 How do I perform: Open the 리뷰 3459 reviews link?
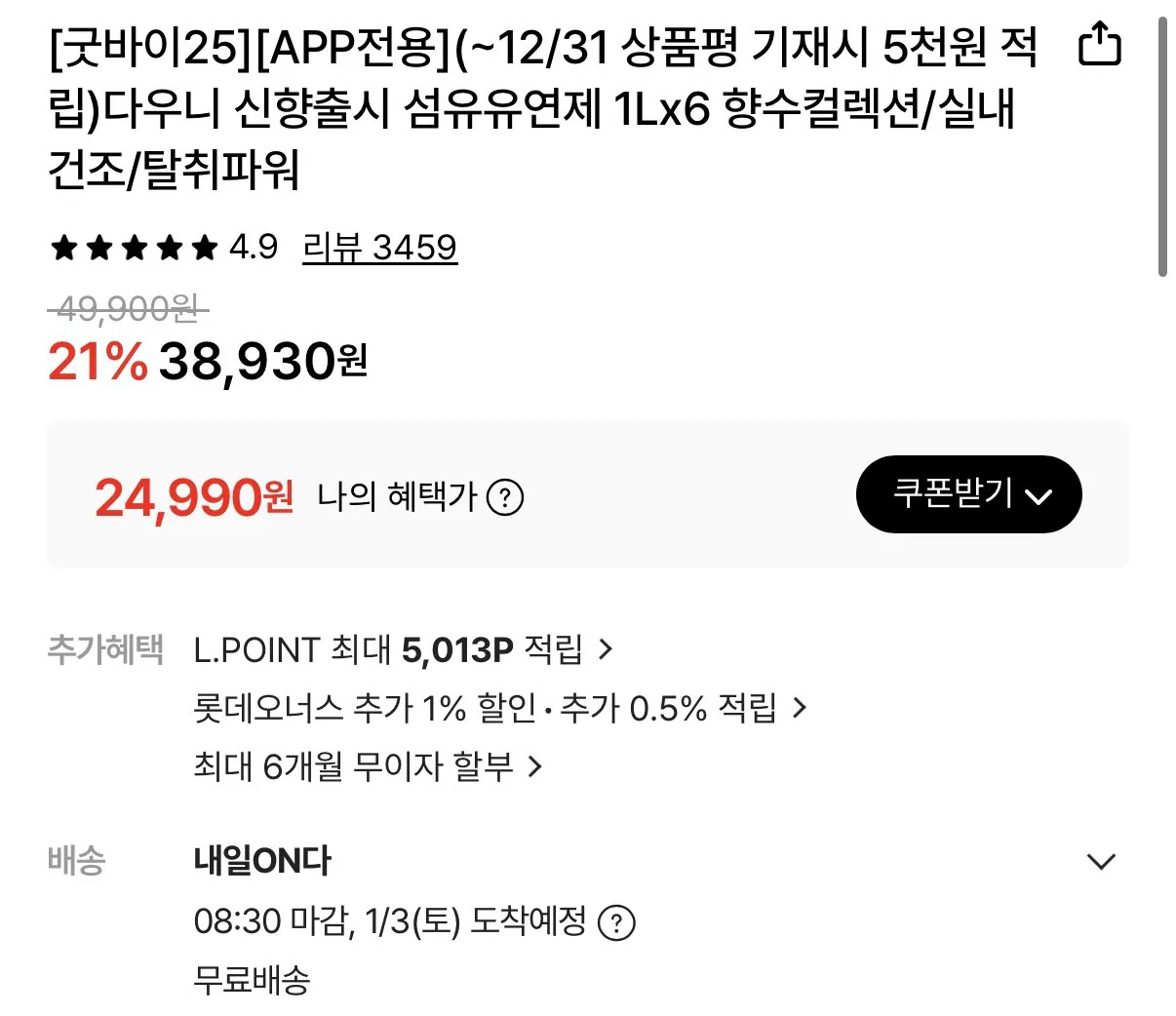pos(379,247)
